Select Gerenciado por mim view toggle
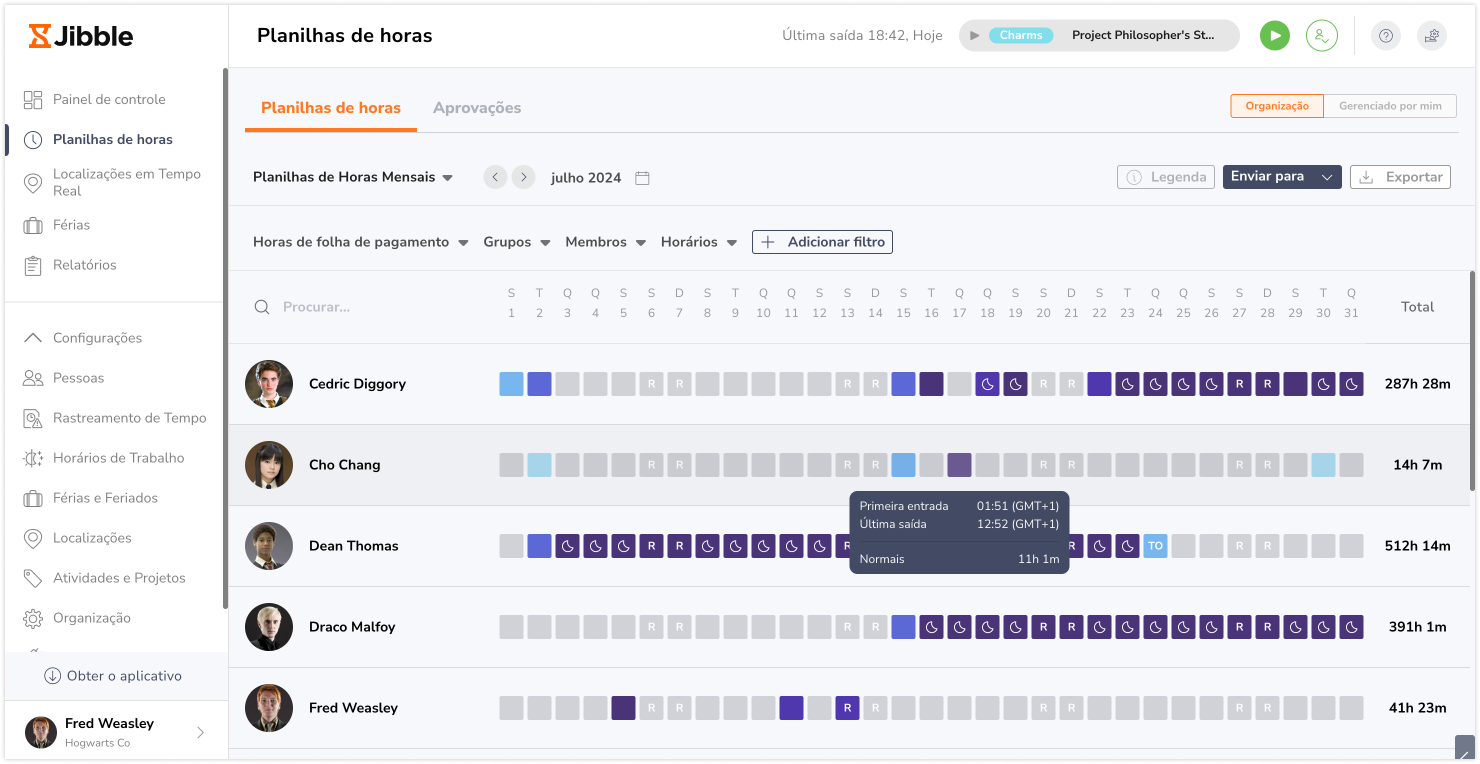This screenshot has width=1480, height=764. [x=1390, y=106]
